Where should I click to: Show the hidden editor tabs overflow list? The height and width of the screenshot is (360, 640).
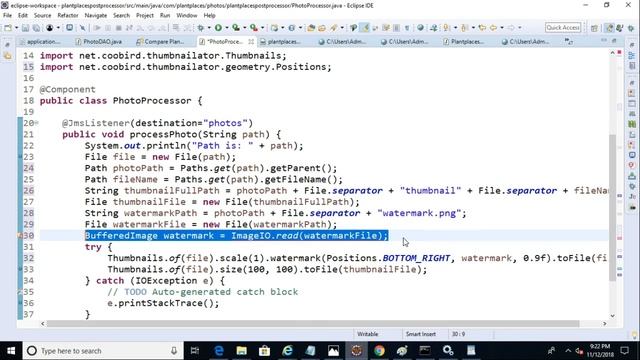tap(568, 41)
